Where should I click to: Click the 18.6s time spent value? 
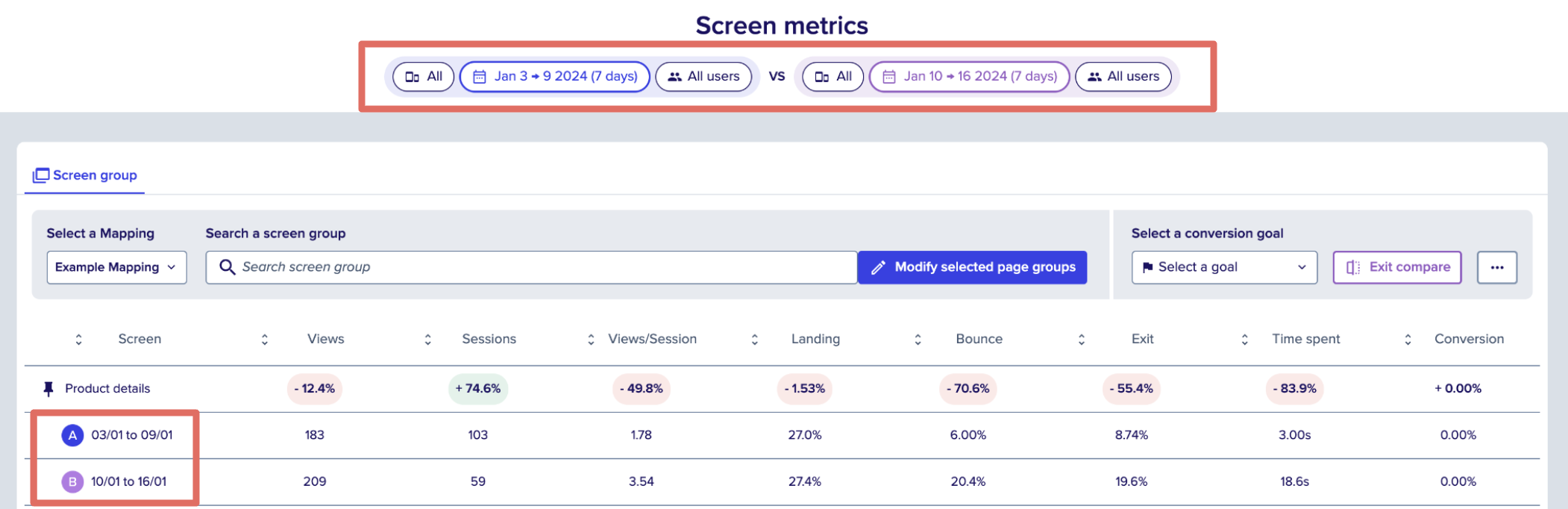pos(1295,482)
